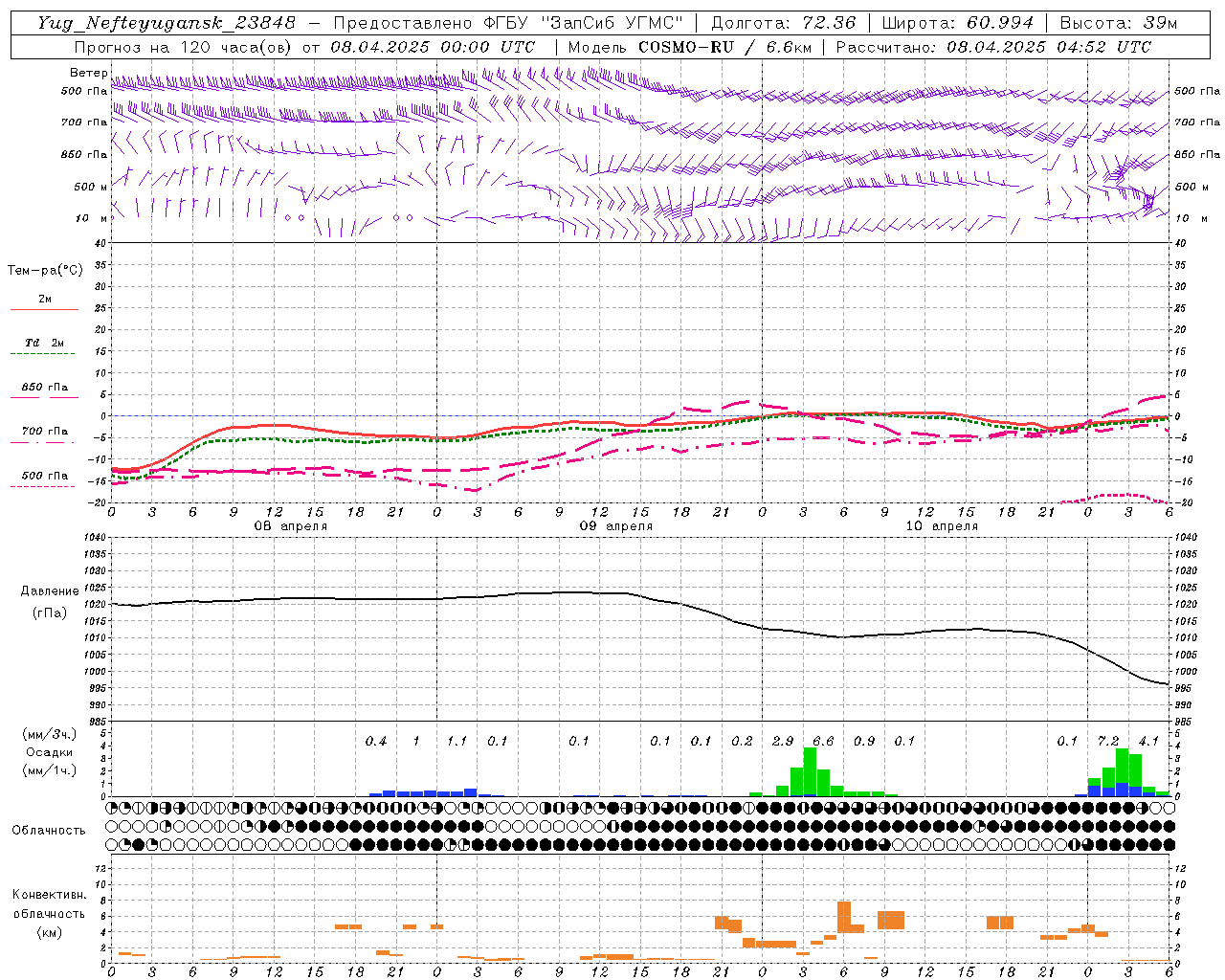Click the precipitation total '4.1'
This screenshot has height=980, width=1225.
[x=1148, y=741]
